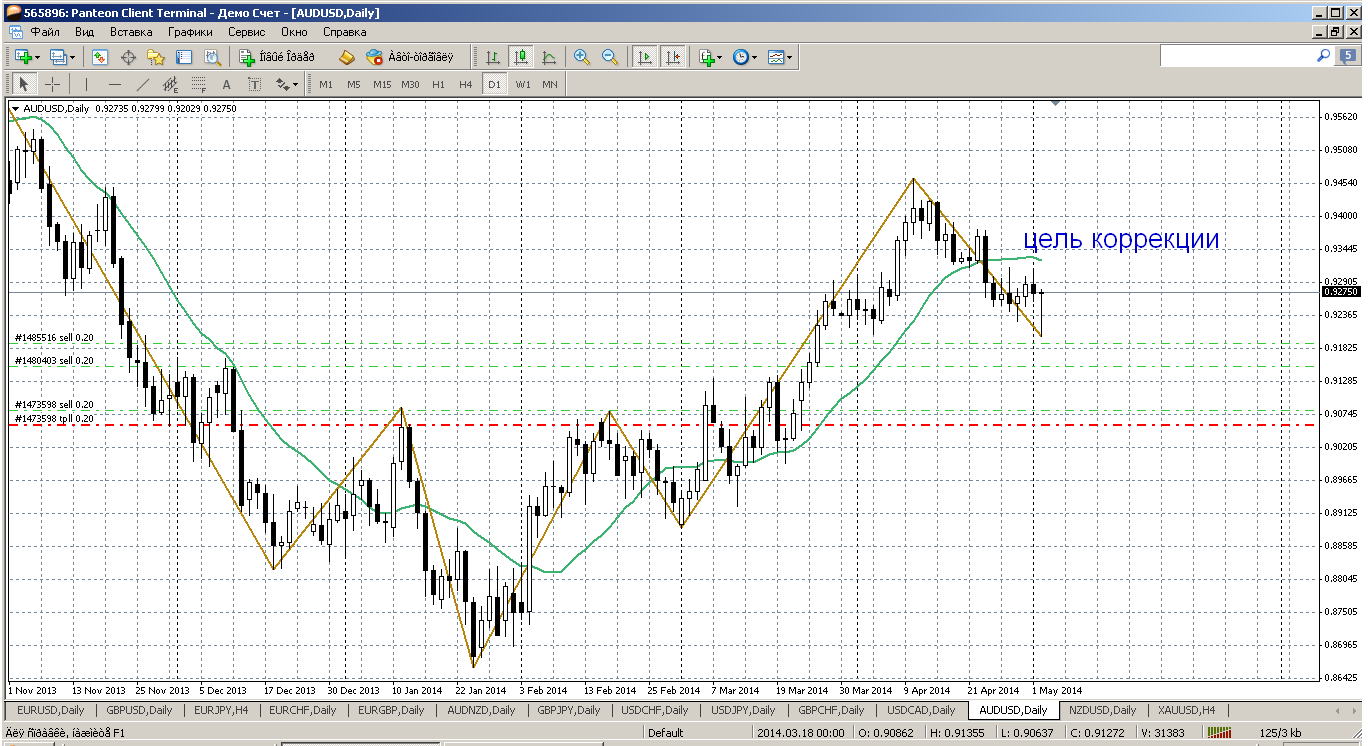
Task: Open the Periods clock dropdown
Action: point(744,57)
